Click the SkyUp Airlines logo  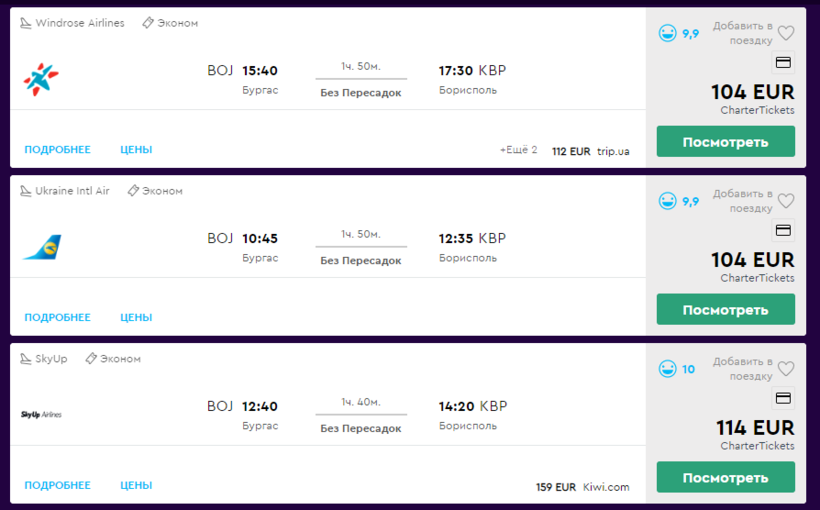pyautogui.click(x=42, y=414)
